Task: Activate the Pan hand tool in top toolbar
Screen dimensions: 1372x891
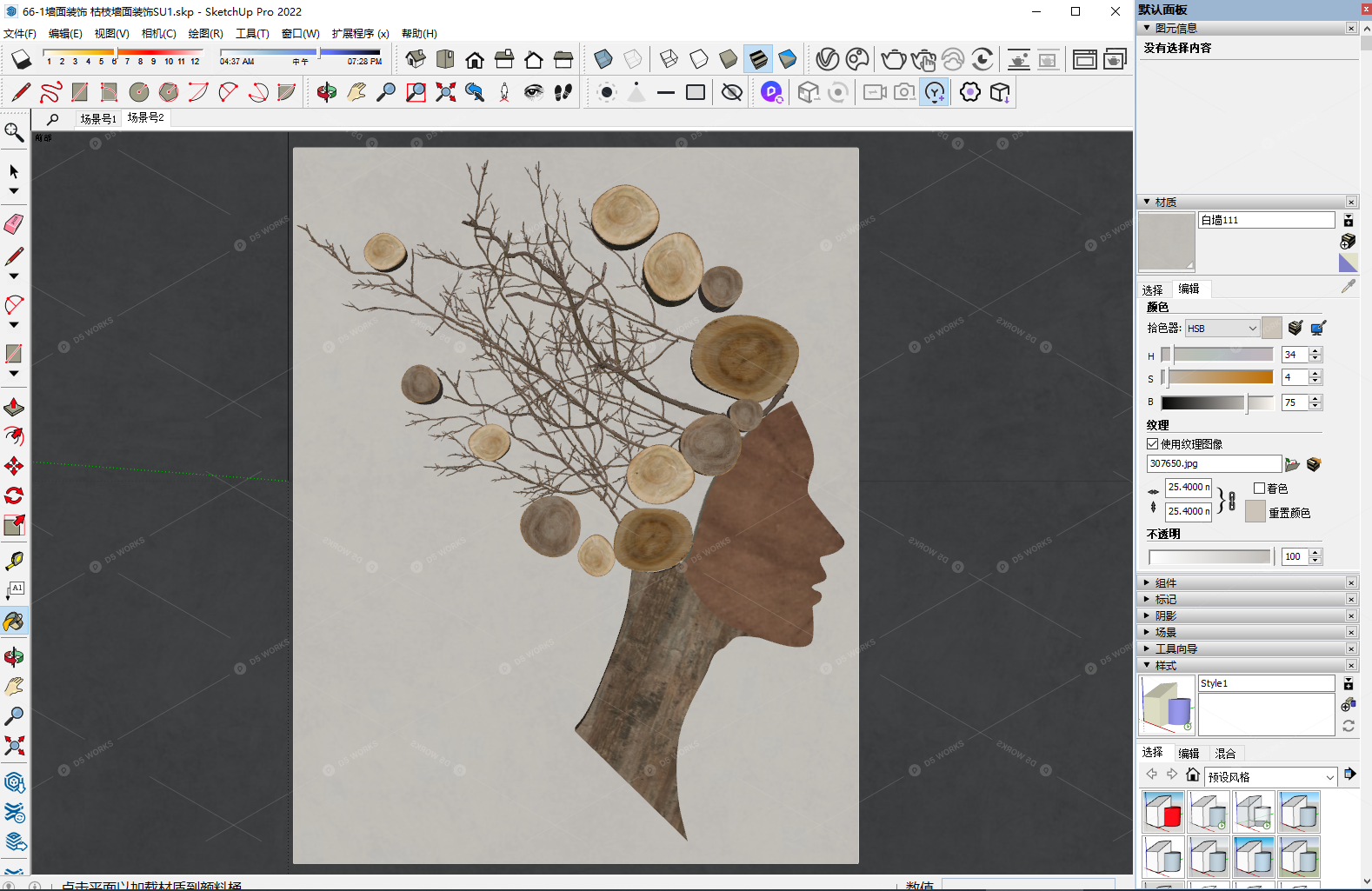Action: 356,92
